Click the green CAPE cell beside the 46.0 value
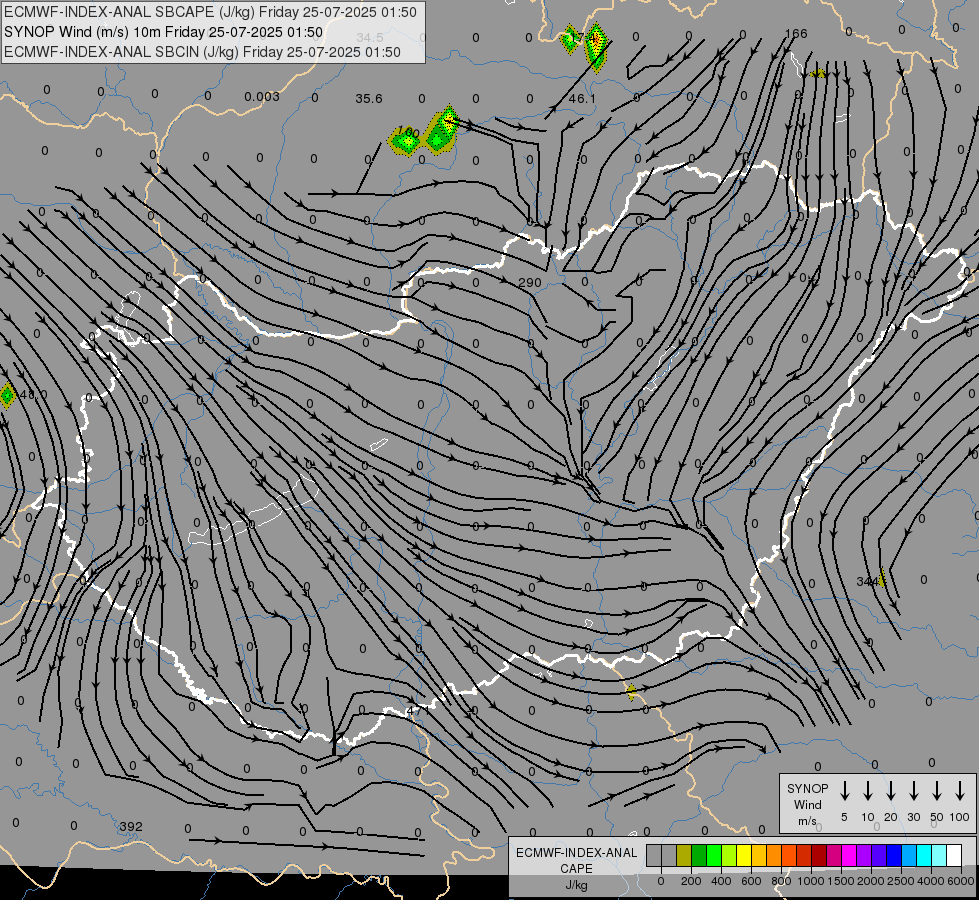Screen dimensions: 979x900 7,395
